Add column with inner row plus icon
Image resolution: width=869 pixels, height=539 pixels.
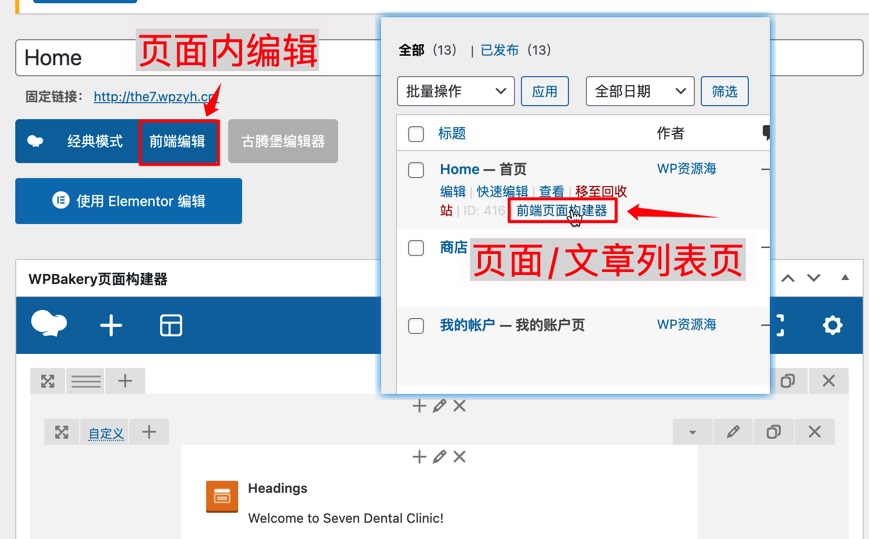(149, 432)
